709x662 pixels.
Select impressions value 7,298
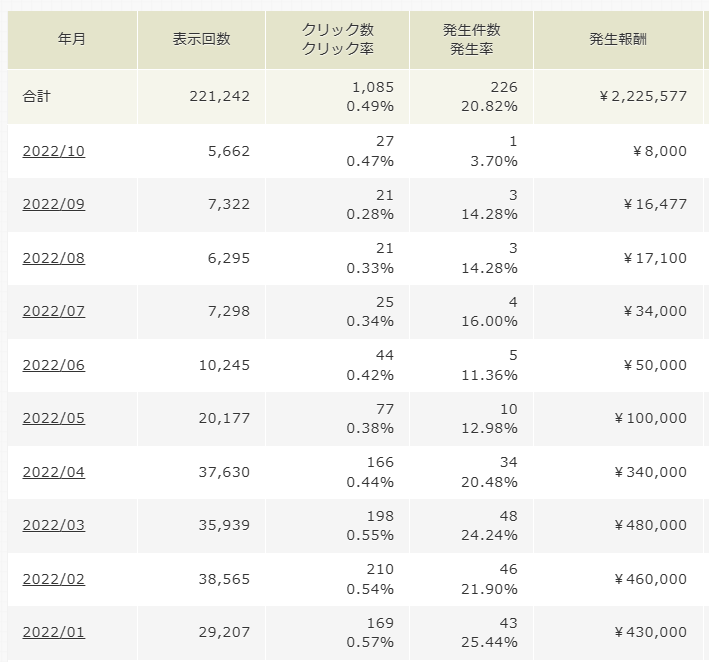[x=229, y=312]
